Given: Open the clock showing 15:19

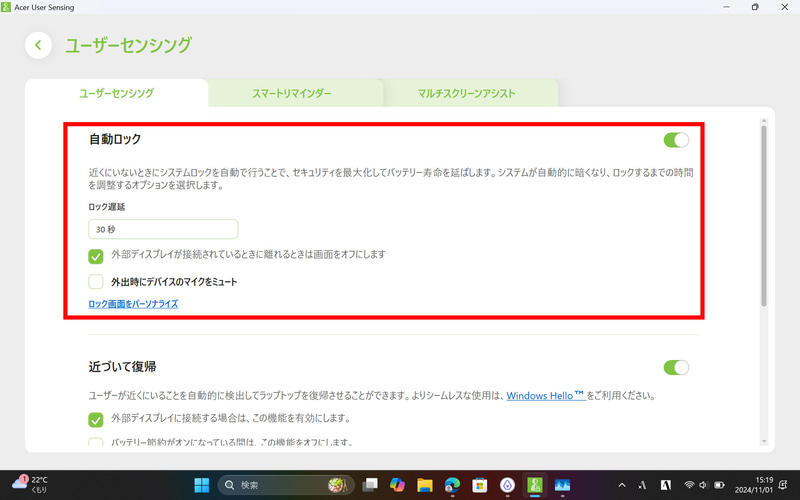Looking at the screenshot, I should click(x=754, y=485).
